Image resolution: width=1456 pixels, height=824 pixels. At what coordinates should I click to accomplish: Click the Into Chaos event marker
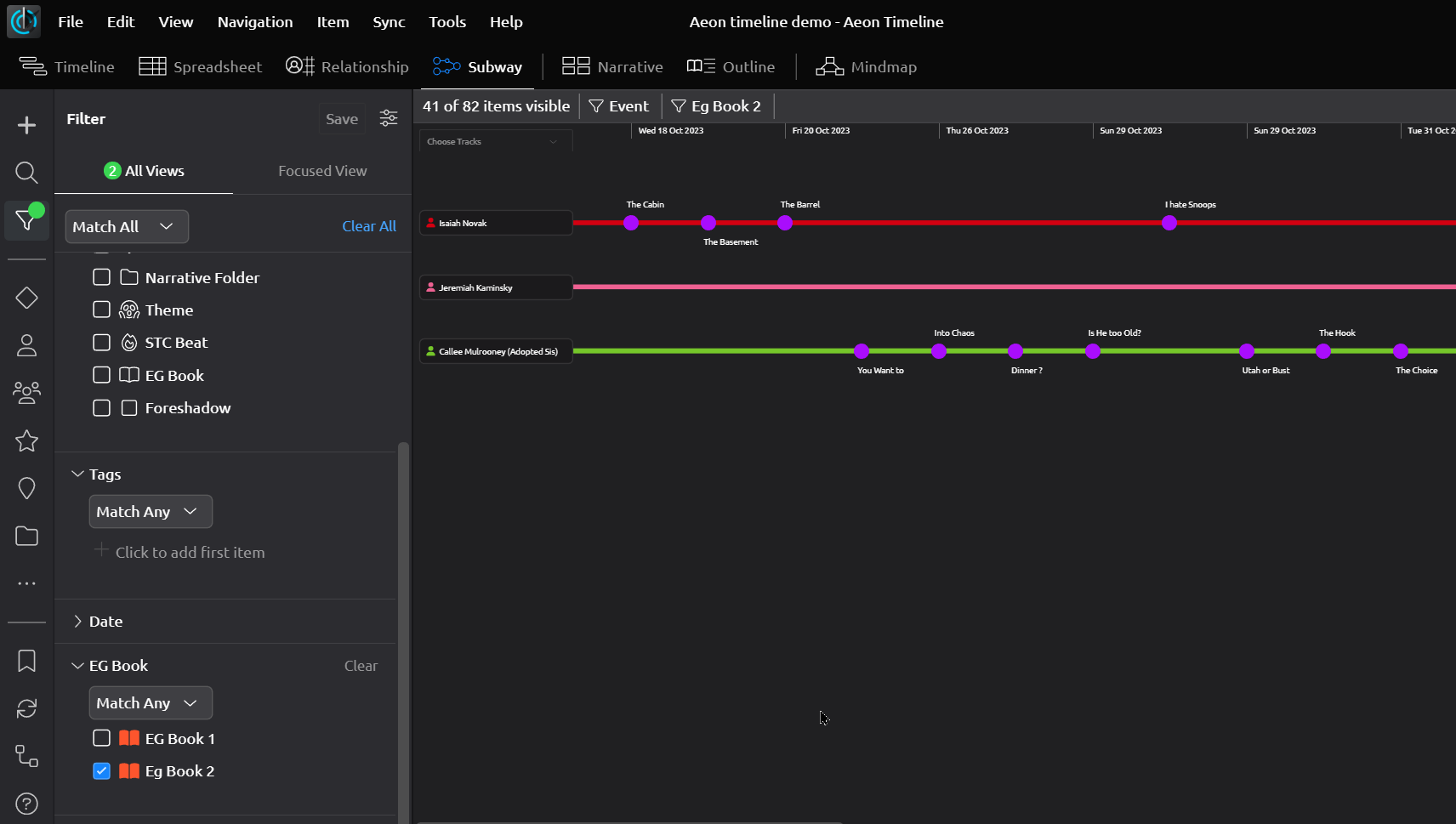pos(939,351)
